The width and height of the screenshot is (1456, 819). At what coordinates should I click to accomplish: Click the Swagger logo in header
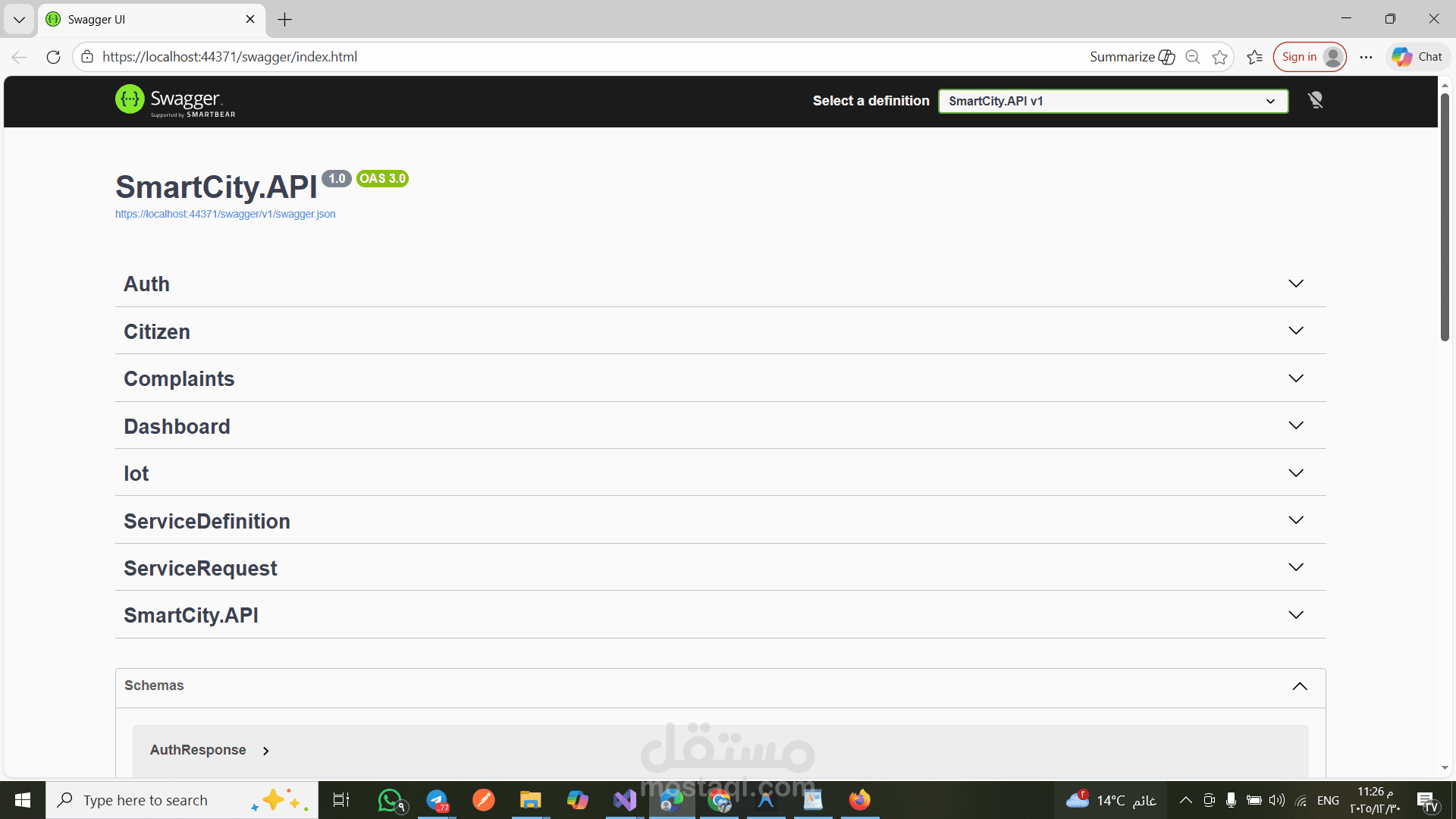point(175,101)
